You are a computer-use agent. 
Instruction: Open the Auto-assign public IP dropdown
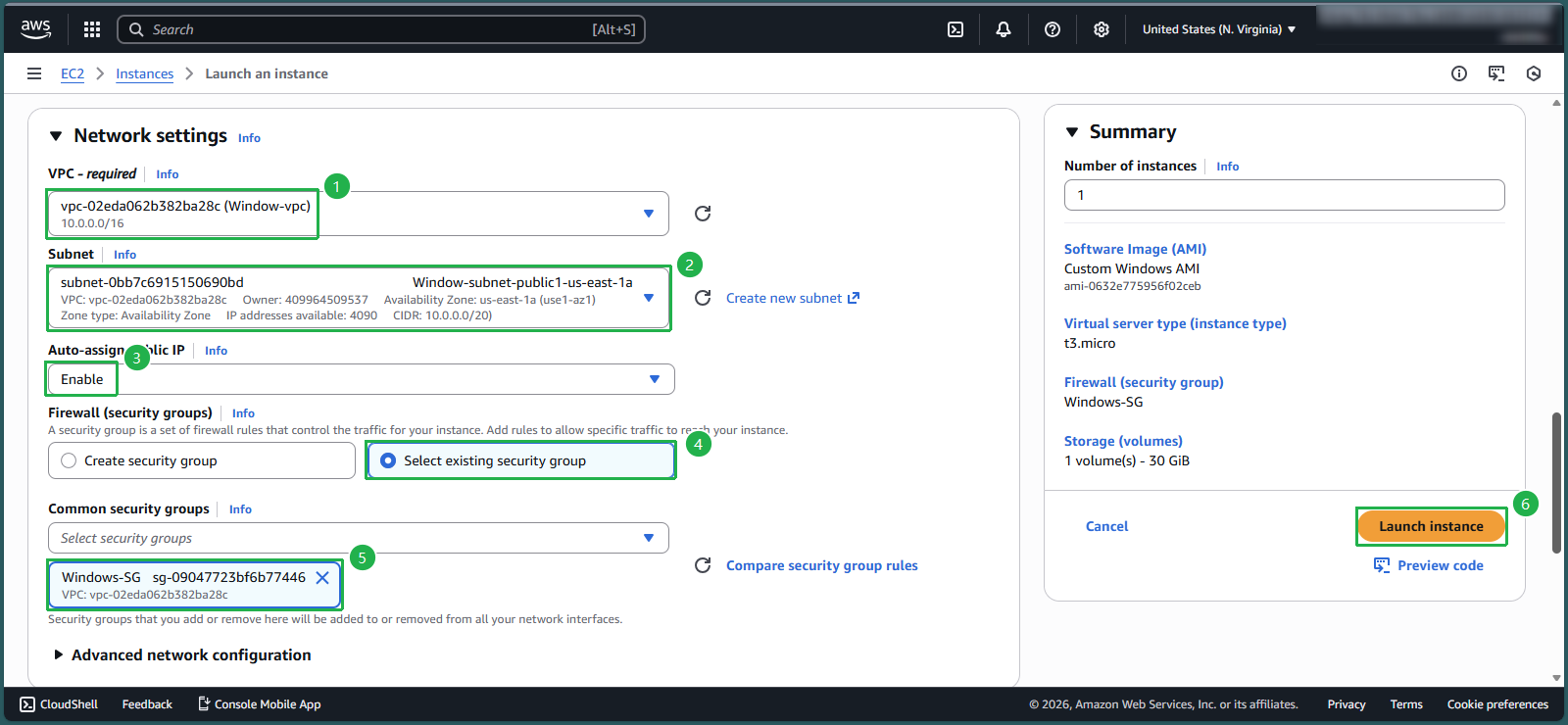coord(362,379)
